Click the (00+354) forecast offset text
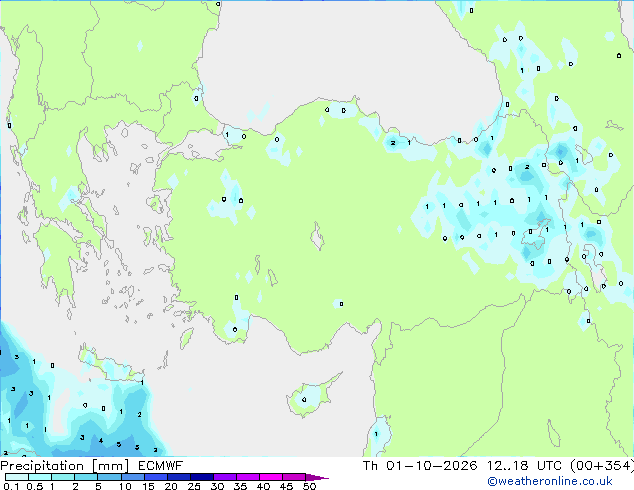Viewport: 634px width, 490px height. click(602, 466)
